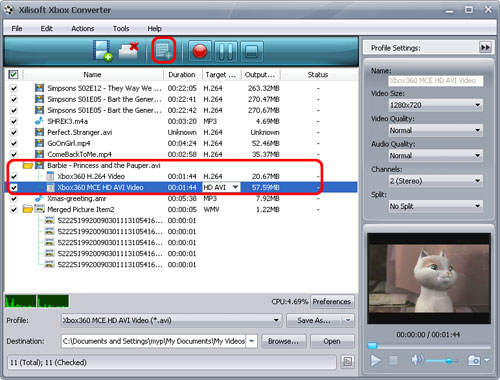Image resolution: width=500 pixels, height=380 pixels.
Task: Mute the preview volume speaker icon
Action: tap(417, 360)
